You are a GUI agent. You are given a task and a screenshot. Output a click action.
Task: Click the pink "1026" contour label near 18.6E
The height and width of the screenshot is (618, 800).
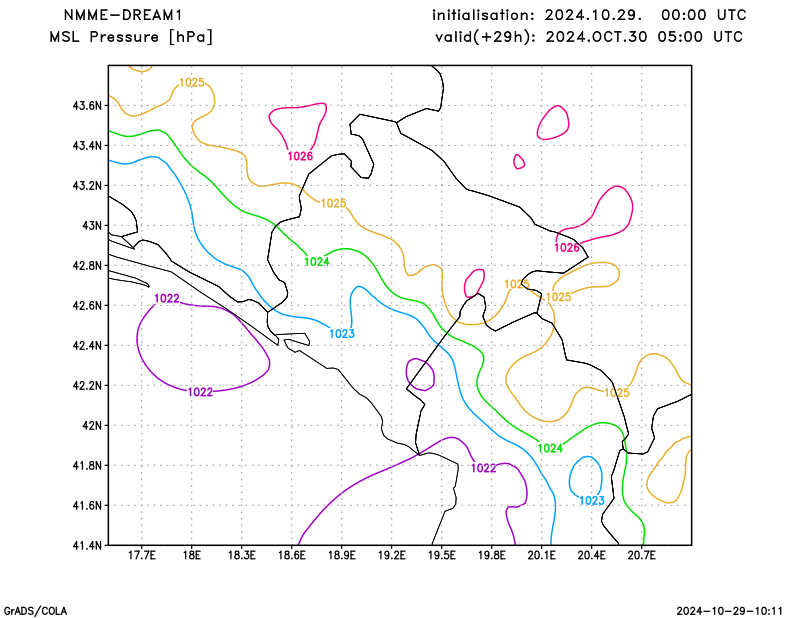300,157
